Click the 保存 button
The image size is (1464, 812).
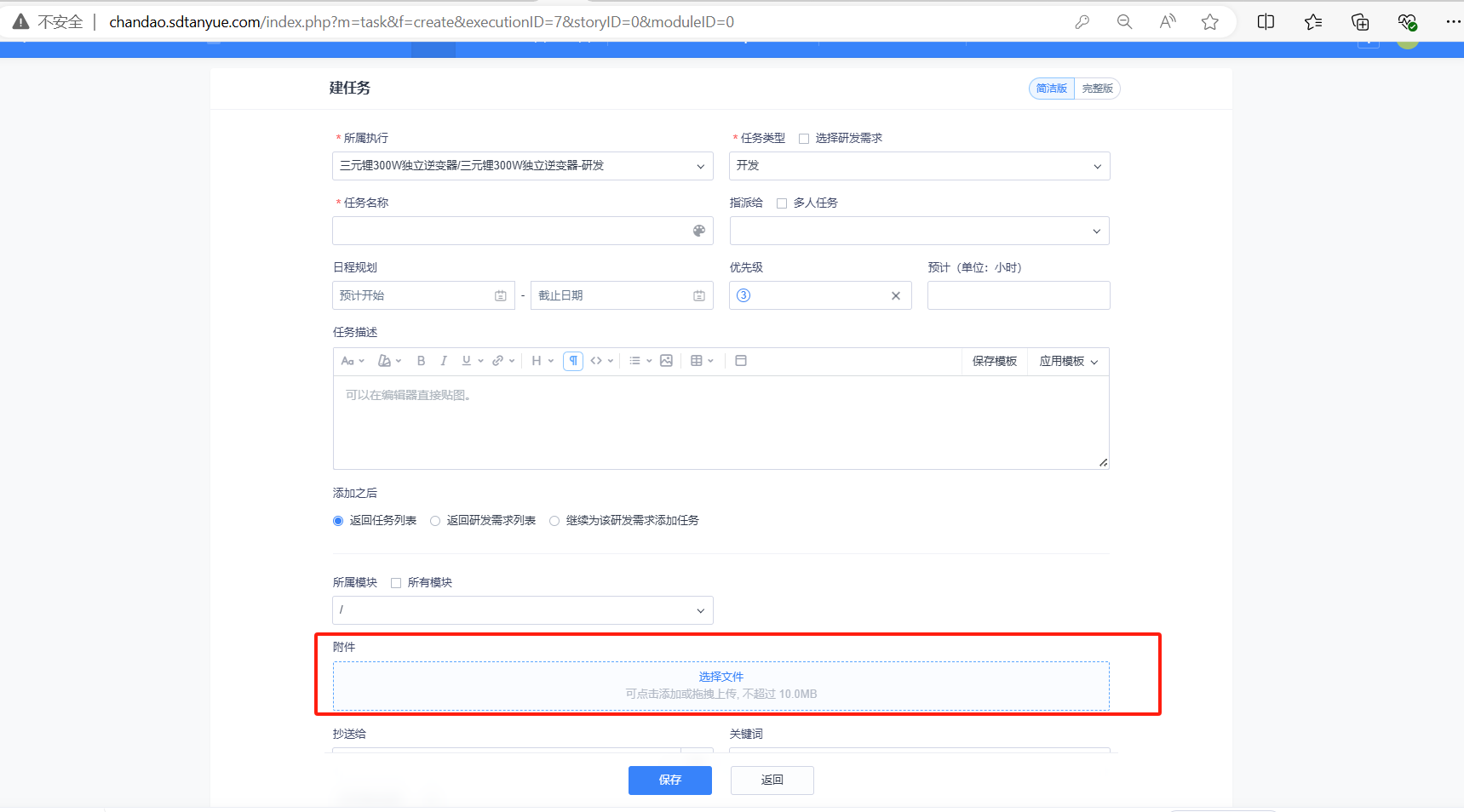[x=670, y=781]
